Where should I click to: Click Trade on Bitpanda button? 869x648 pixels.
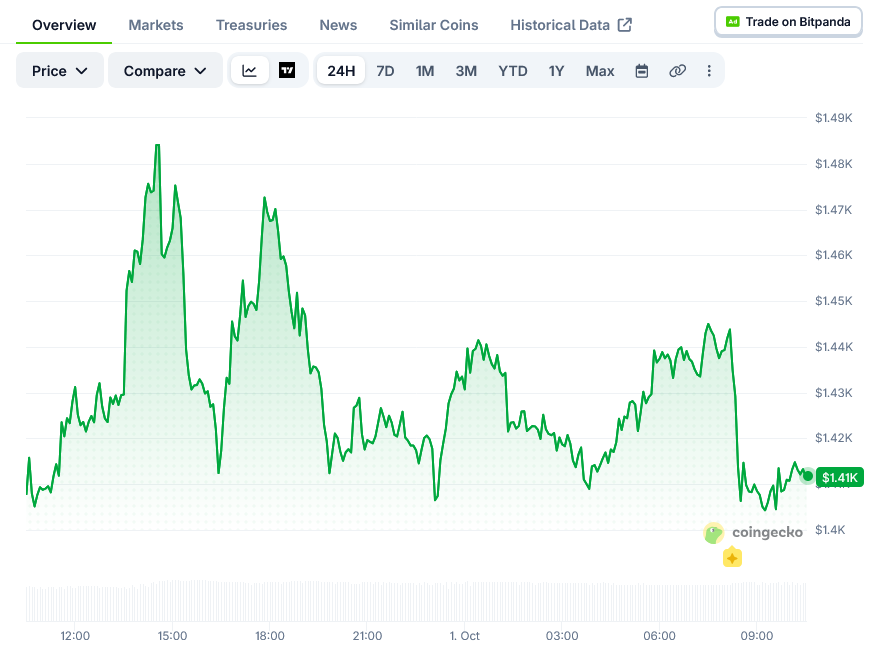click(788, 22)
